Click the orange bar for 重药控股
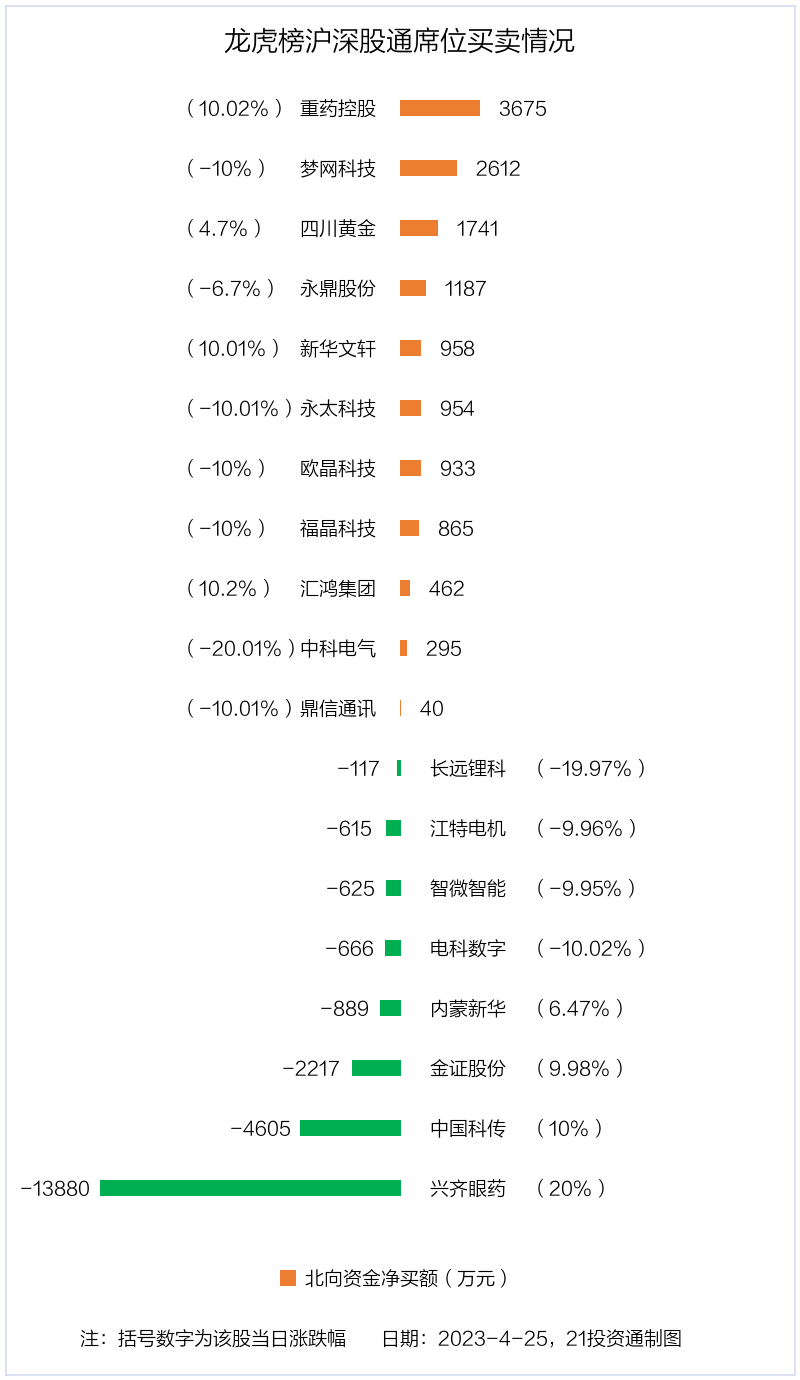This screenshot has width=800, height=1380. (440, 108)
